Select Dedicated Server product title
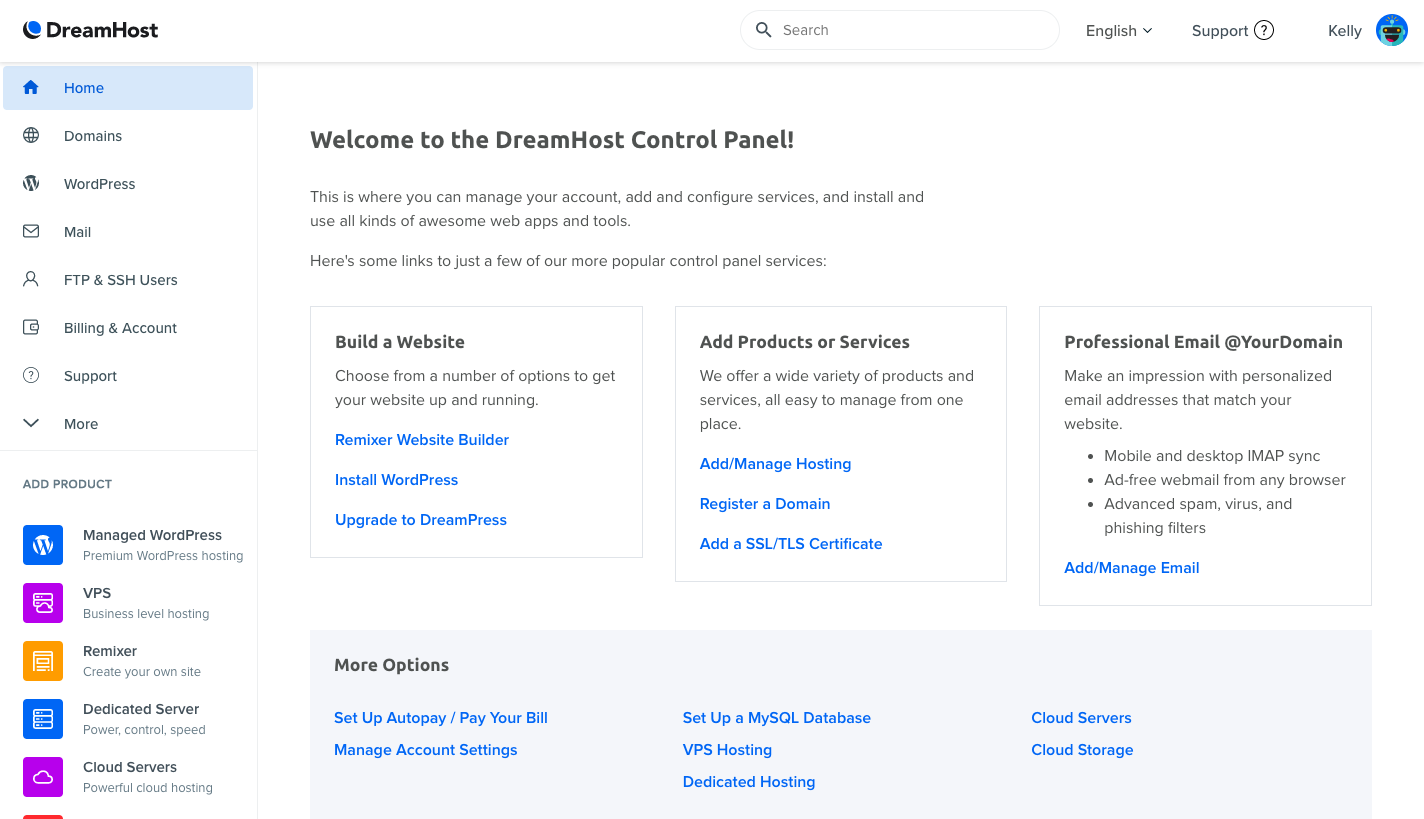The height and width of the screenshot is (819, 1424). [x=141, y=709]
